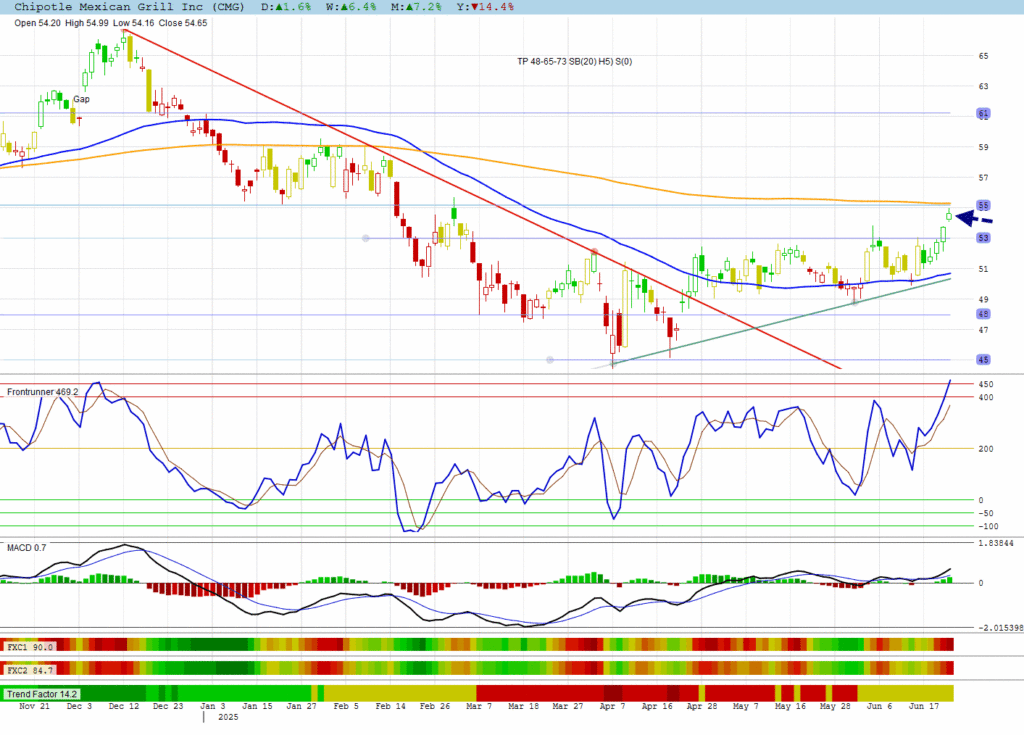This screenshot has width=1024, height=735.
Task: Select the Jun 17 date label
Action: point(924,706)
